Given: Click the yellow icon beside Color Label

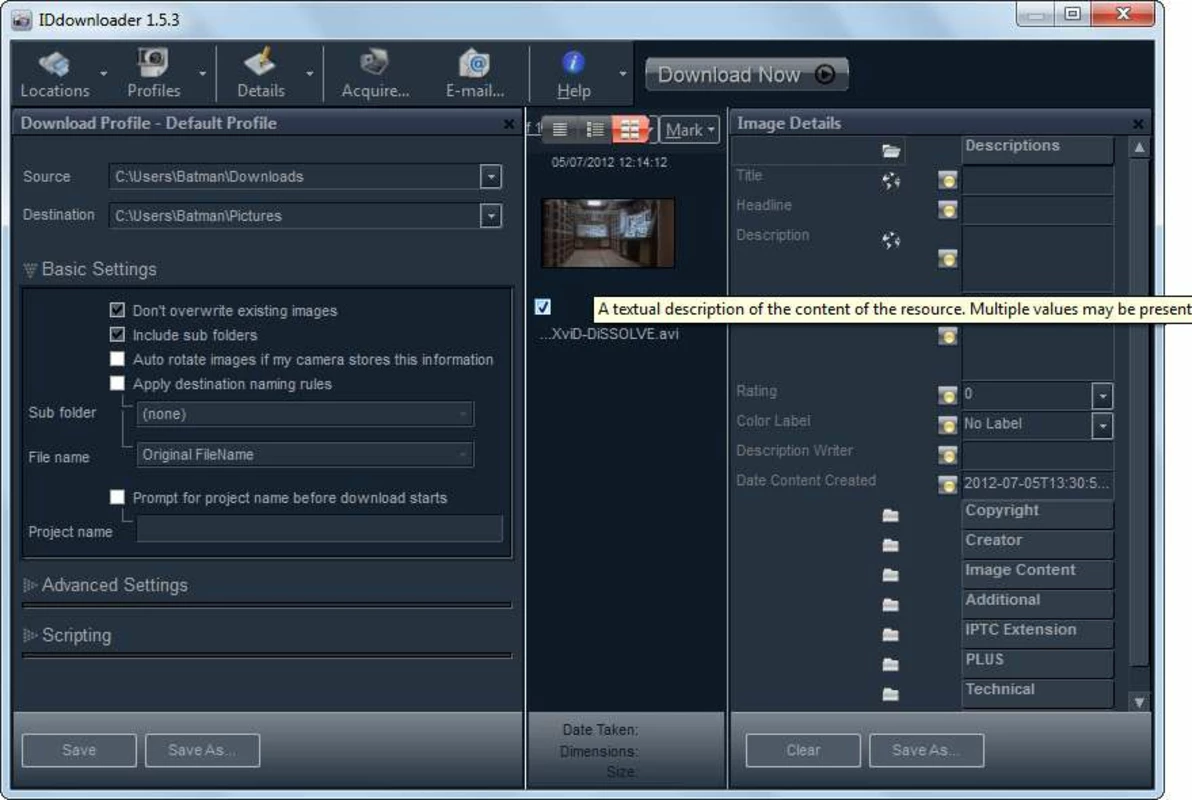Looking at the screenshot, I should point(947,425).
